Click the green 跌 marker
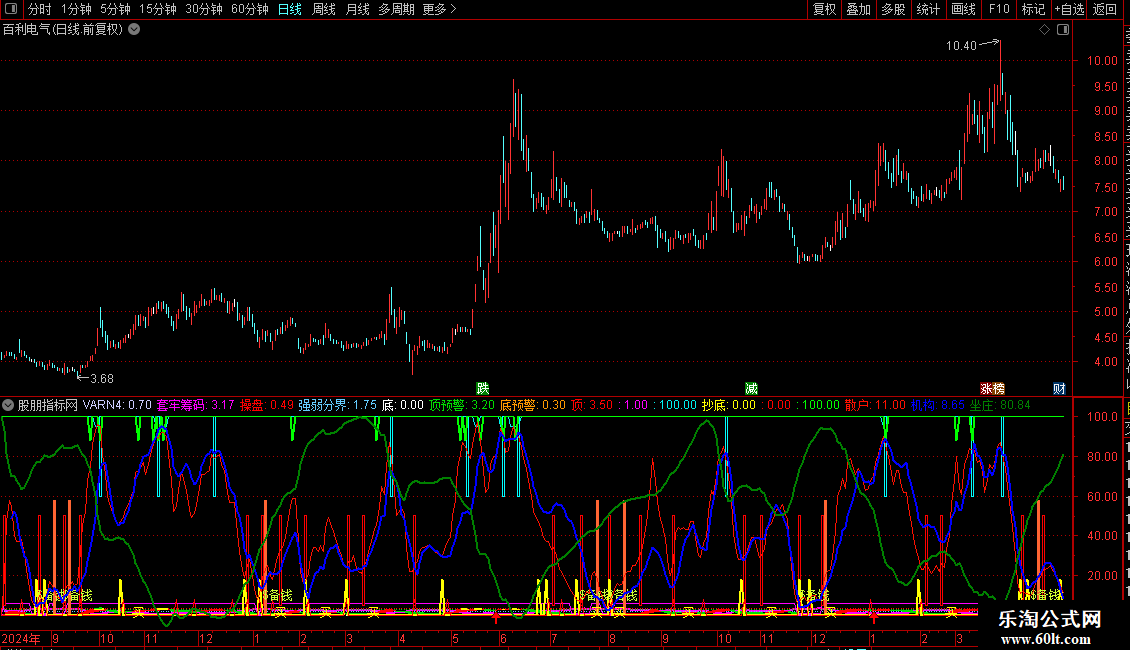The width and height of the screenshot is (1130, 650). click(x=483, y=388)
